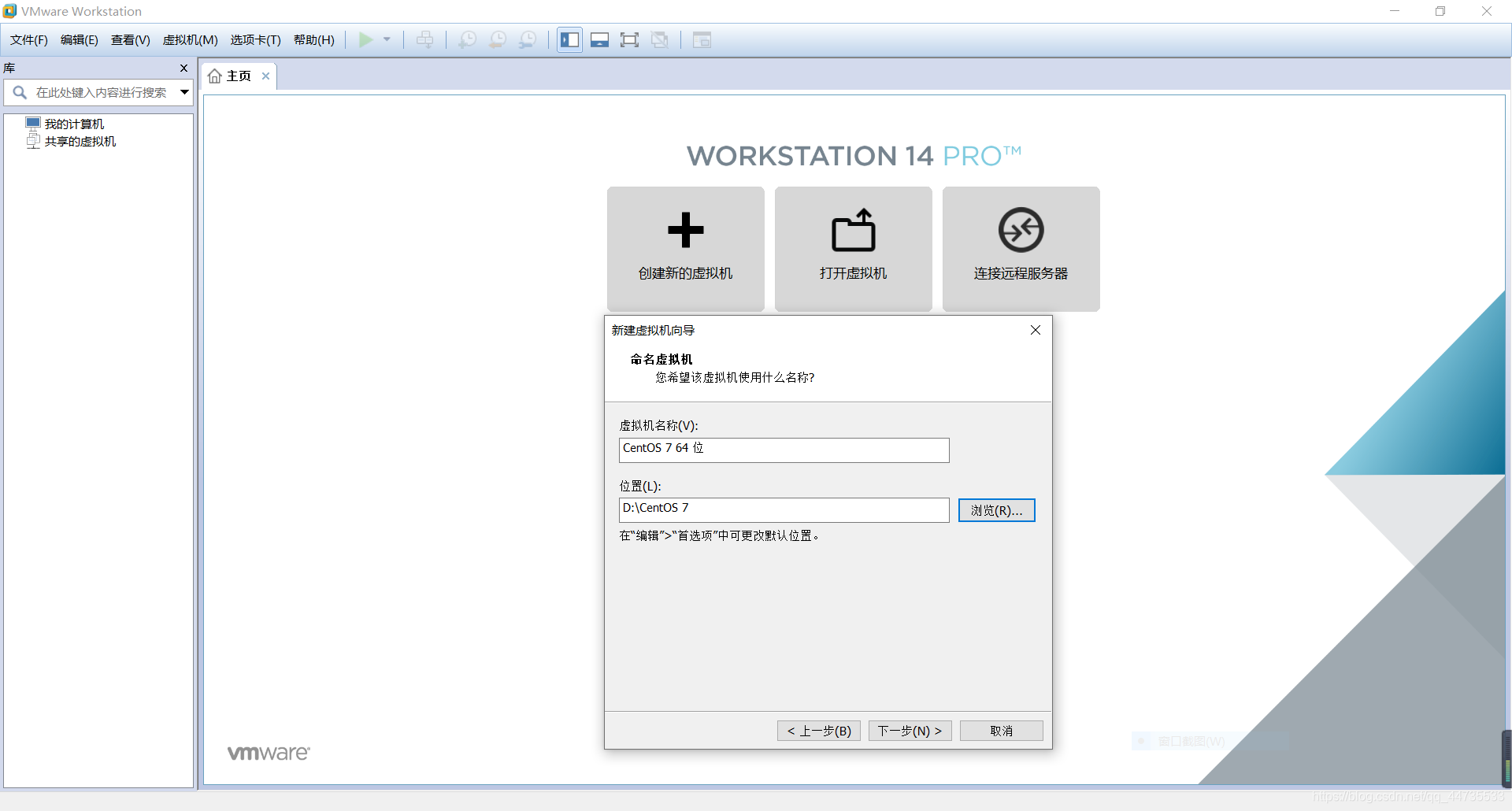Toggle the thumbnail bar view icon
The height and width of the screenshot is (811, 1512).
pyautogui.click(x=599, y=40)
